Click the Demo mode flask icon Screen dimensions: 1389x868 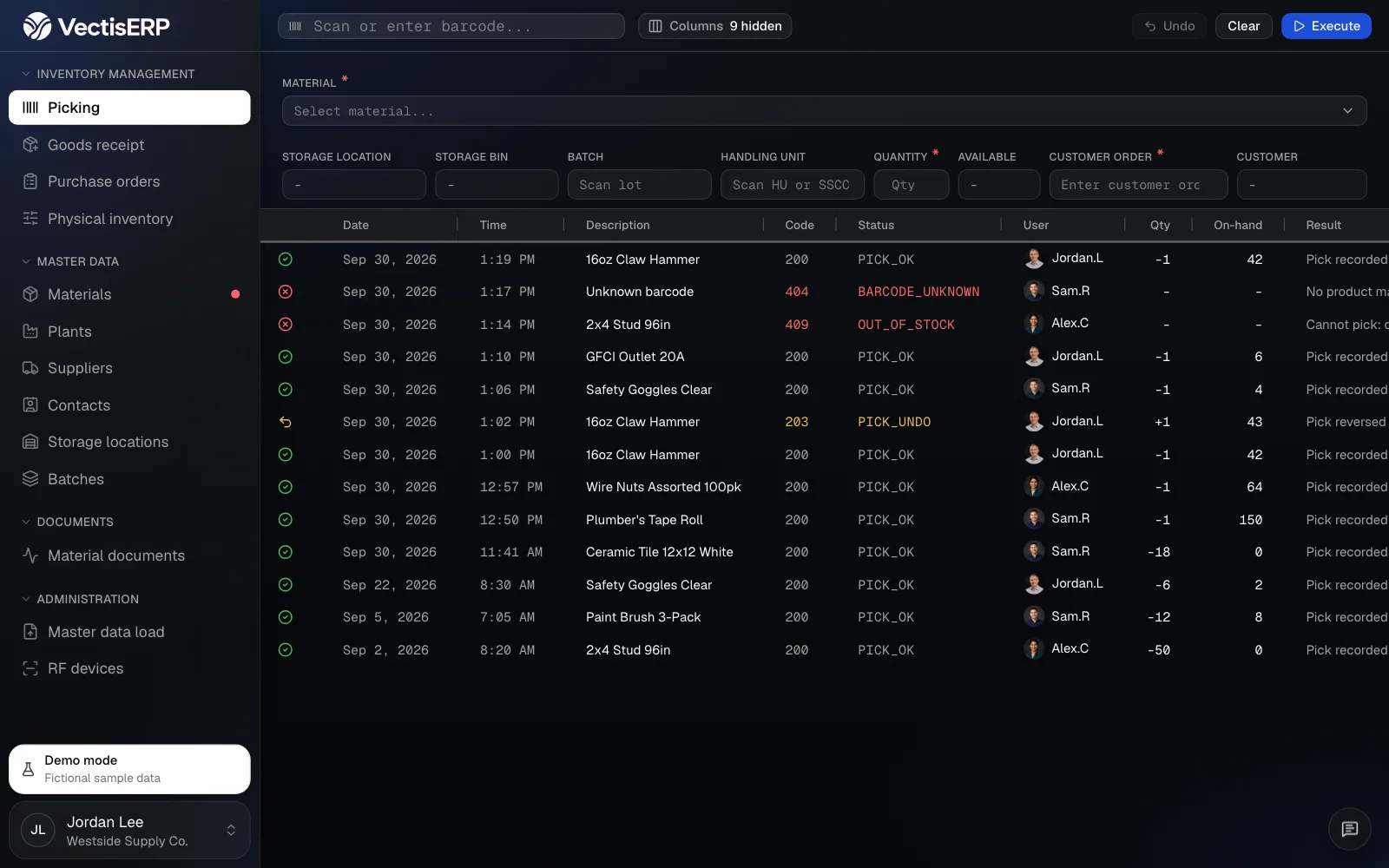(28, 769)
